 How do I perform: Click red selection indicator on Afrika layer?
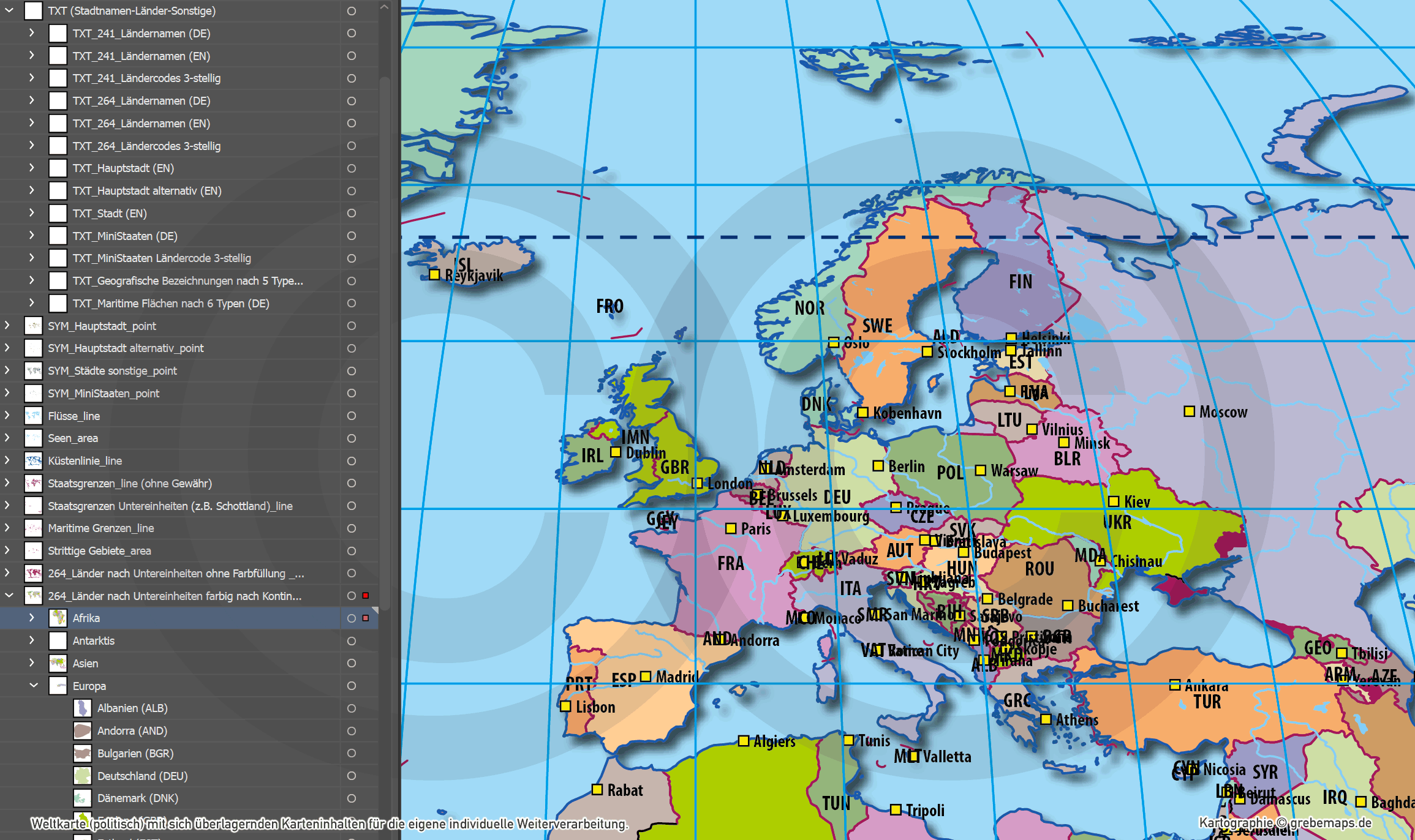point(366,618)
